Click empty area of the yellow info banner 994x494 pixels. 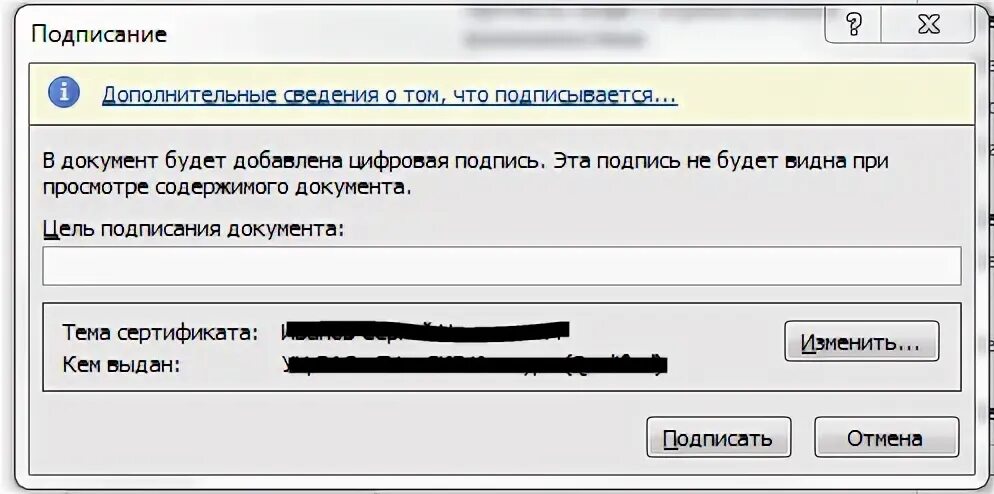[824, 94]
